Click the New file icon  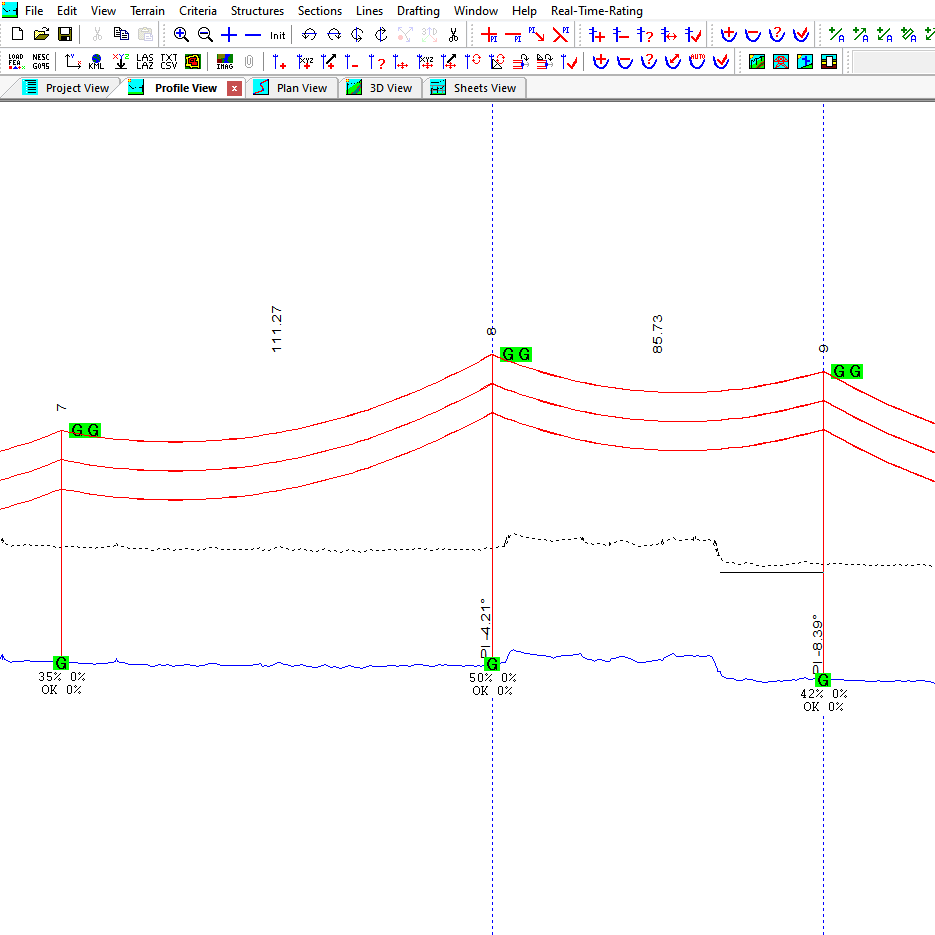coord(17,34)
